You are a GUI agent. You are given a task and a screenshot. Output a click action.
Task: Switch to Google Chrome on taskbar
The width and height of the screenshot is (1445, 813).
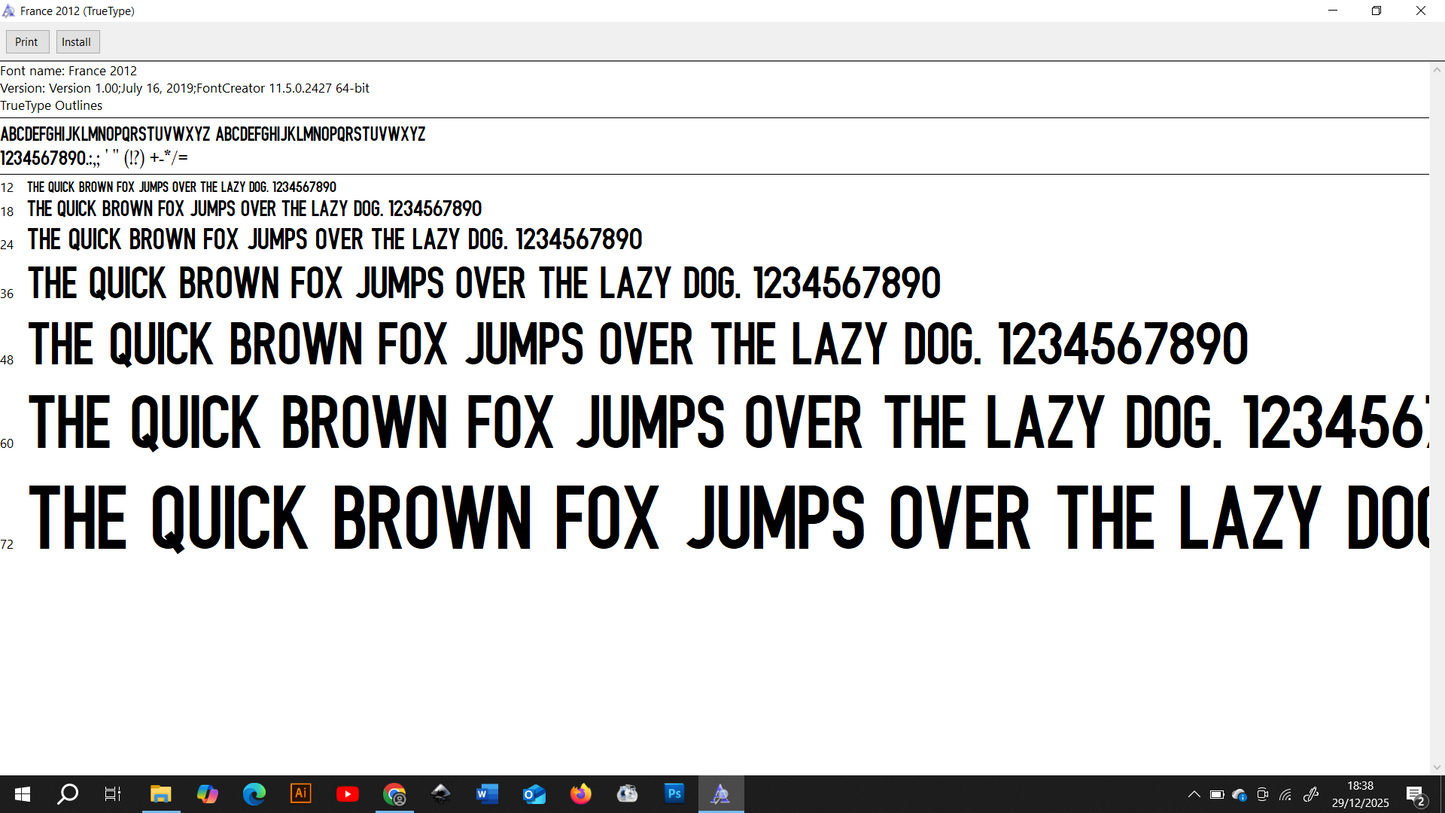[395, 794]
